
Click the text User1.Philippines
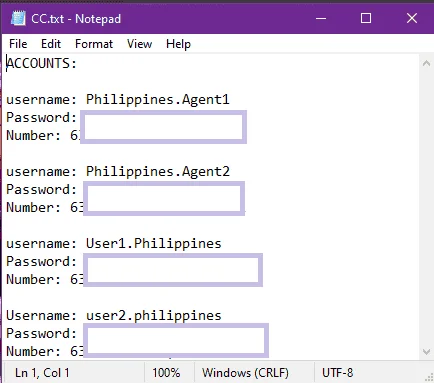[154, 243]
